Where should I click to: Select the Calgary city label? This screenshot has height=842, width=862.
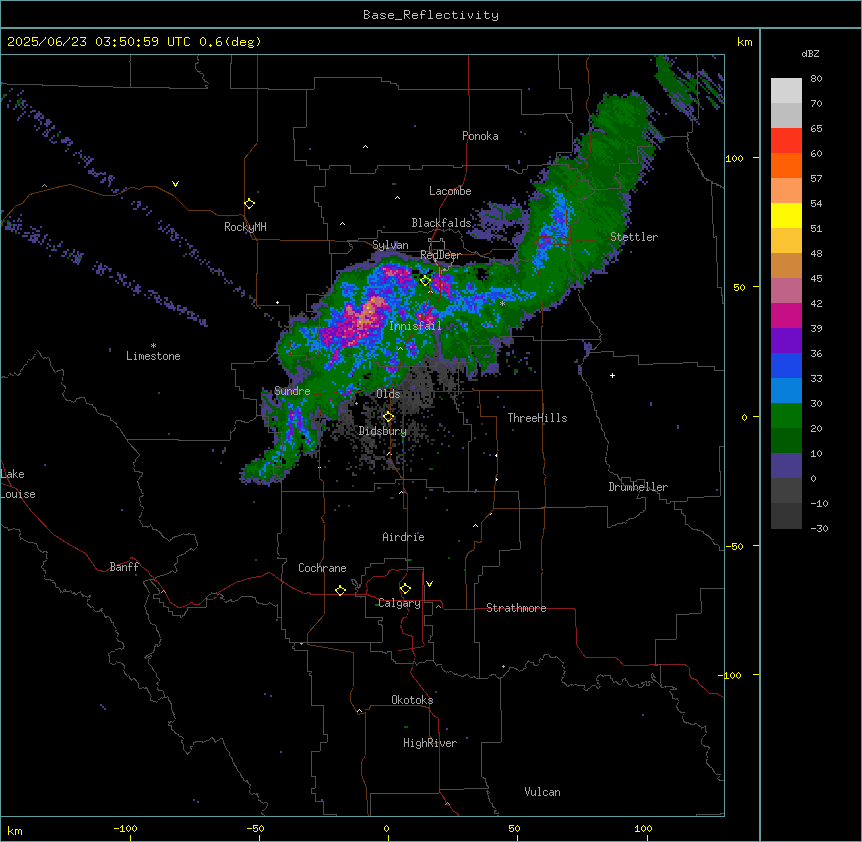[x=400, y=603]
